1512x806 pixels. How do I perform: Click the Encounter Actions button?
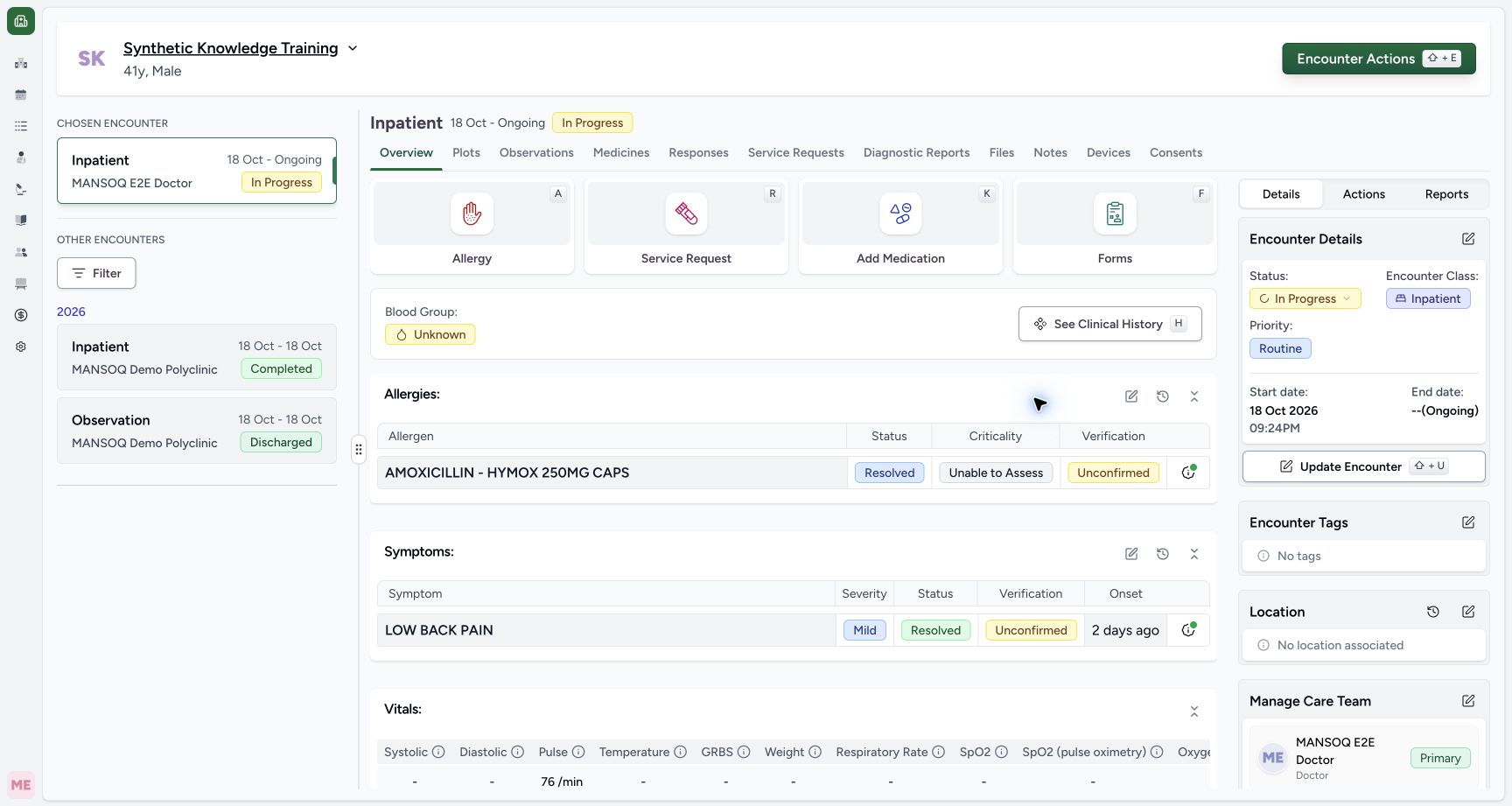point(1379,59)
